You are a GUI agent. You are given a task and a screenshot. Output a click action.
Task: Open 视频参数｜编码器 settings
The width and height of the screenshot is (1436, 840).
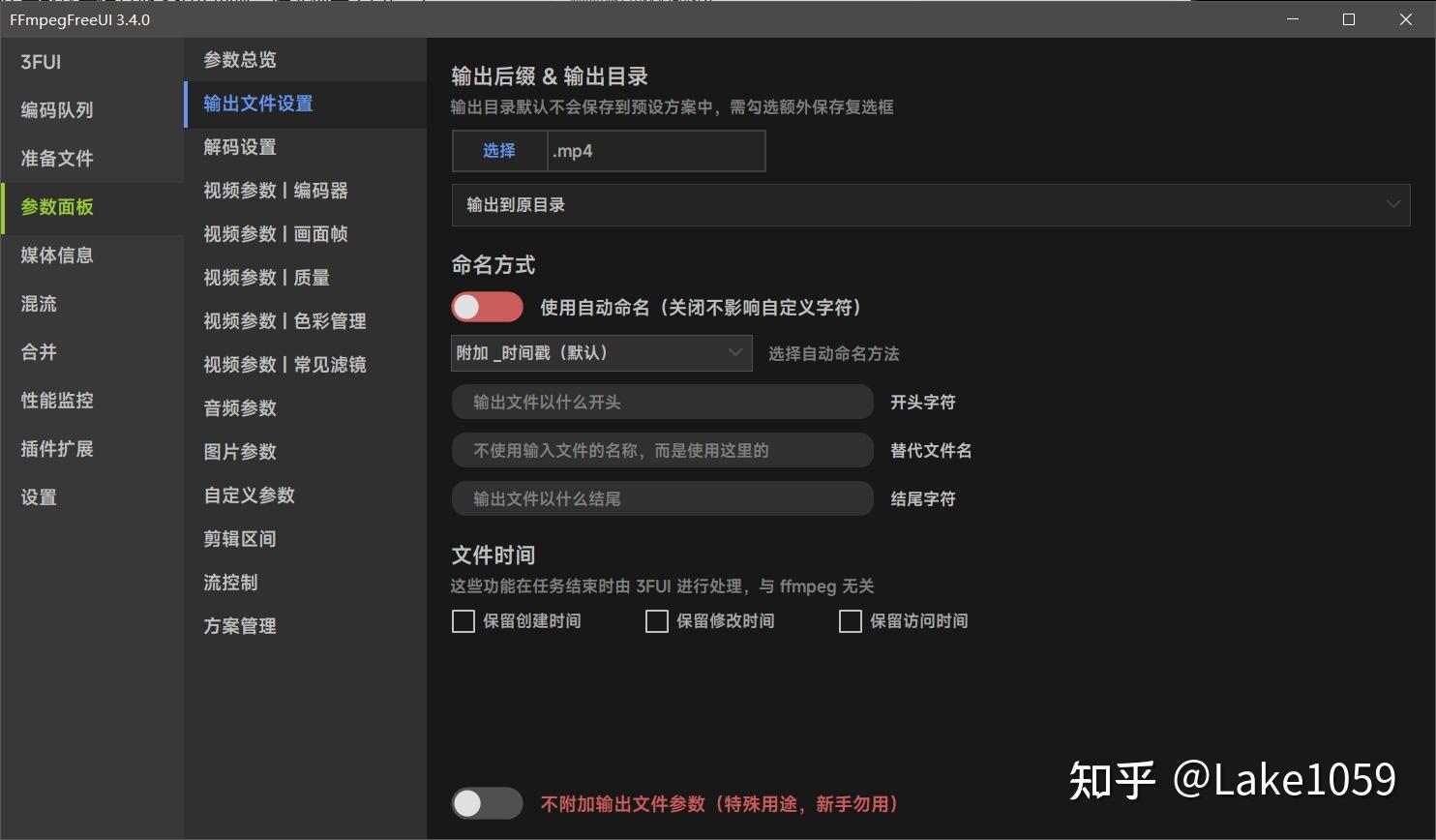pyautogui.click(x=276, y=191)
